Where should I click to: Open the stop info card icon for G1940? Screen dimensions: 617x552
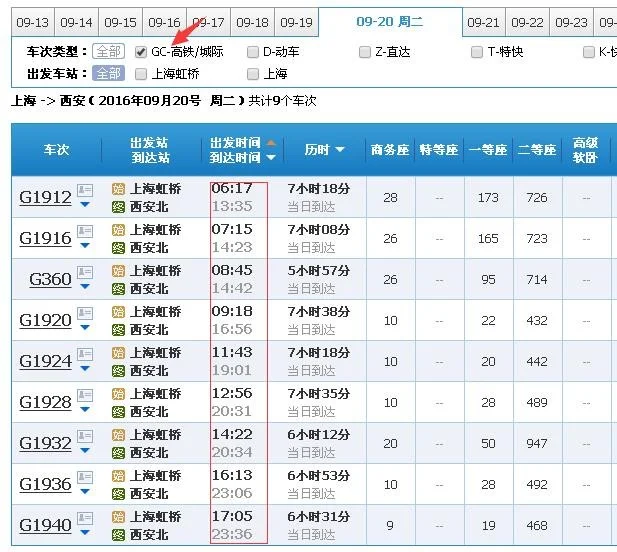[x=85, y=519]
